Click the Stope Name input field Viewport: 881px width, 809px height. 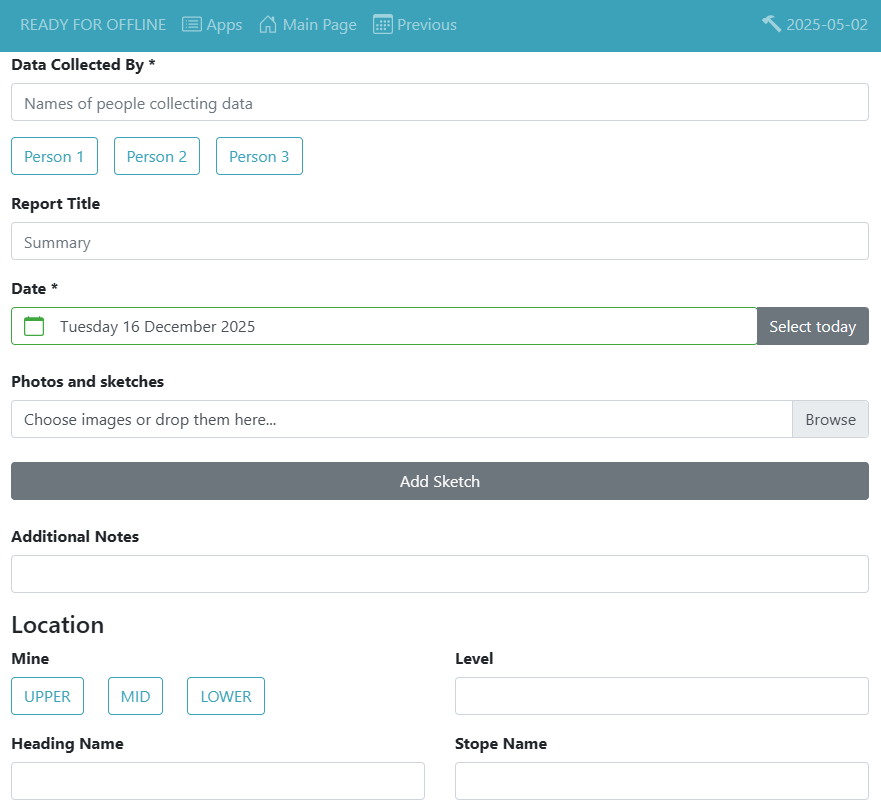(x=661, y=781)
